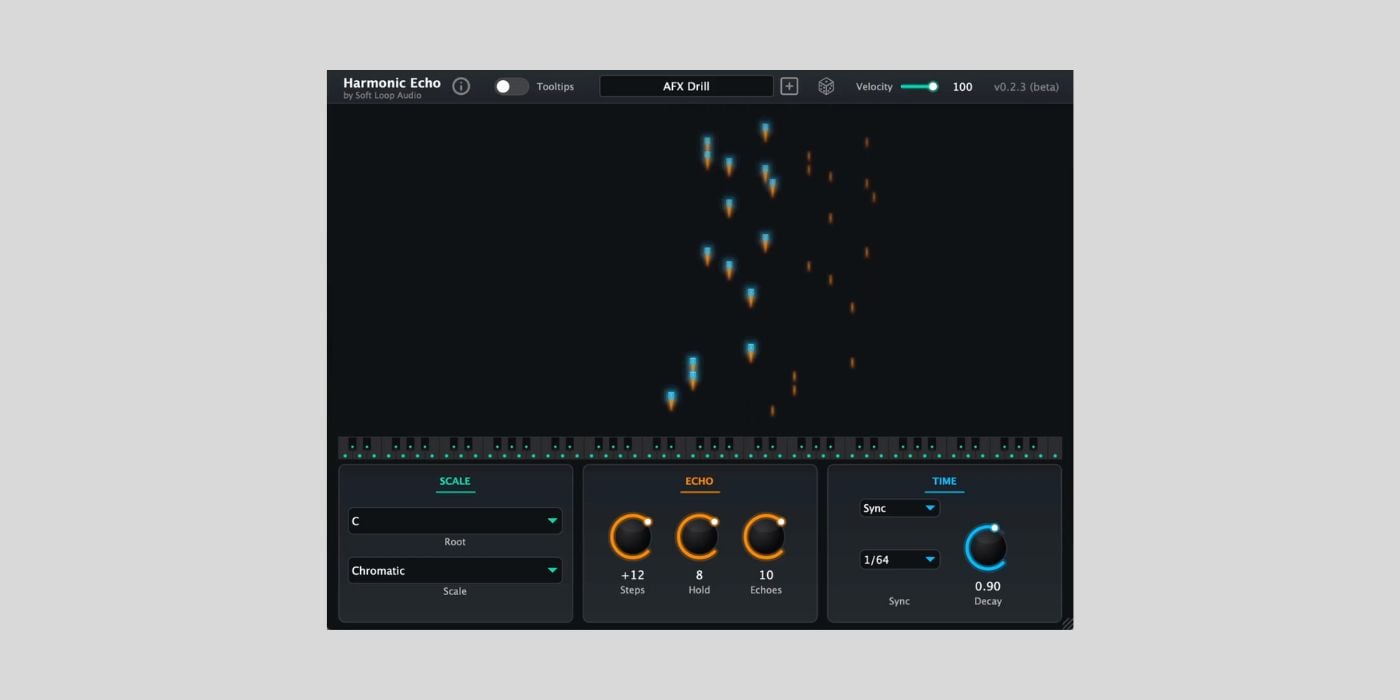Click the Echoes knob set to 10

[x=766, y=536]
